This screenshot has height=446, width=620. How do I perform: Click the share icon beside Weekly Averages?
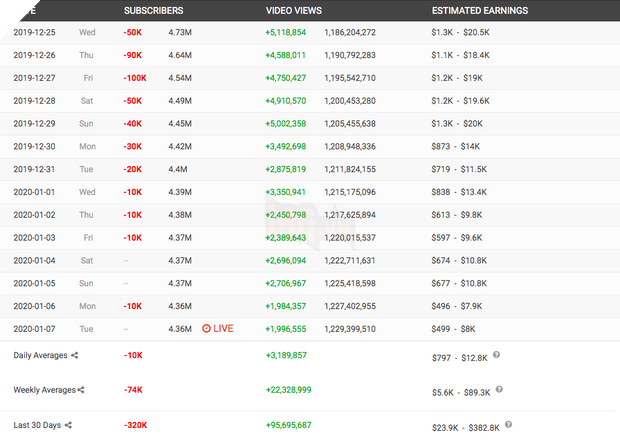coord(81,390)
